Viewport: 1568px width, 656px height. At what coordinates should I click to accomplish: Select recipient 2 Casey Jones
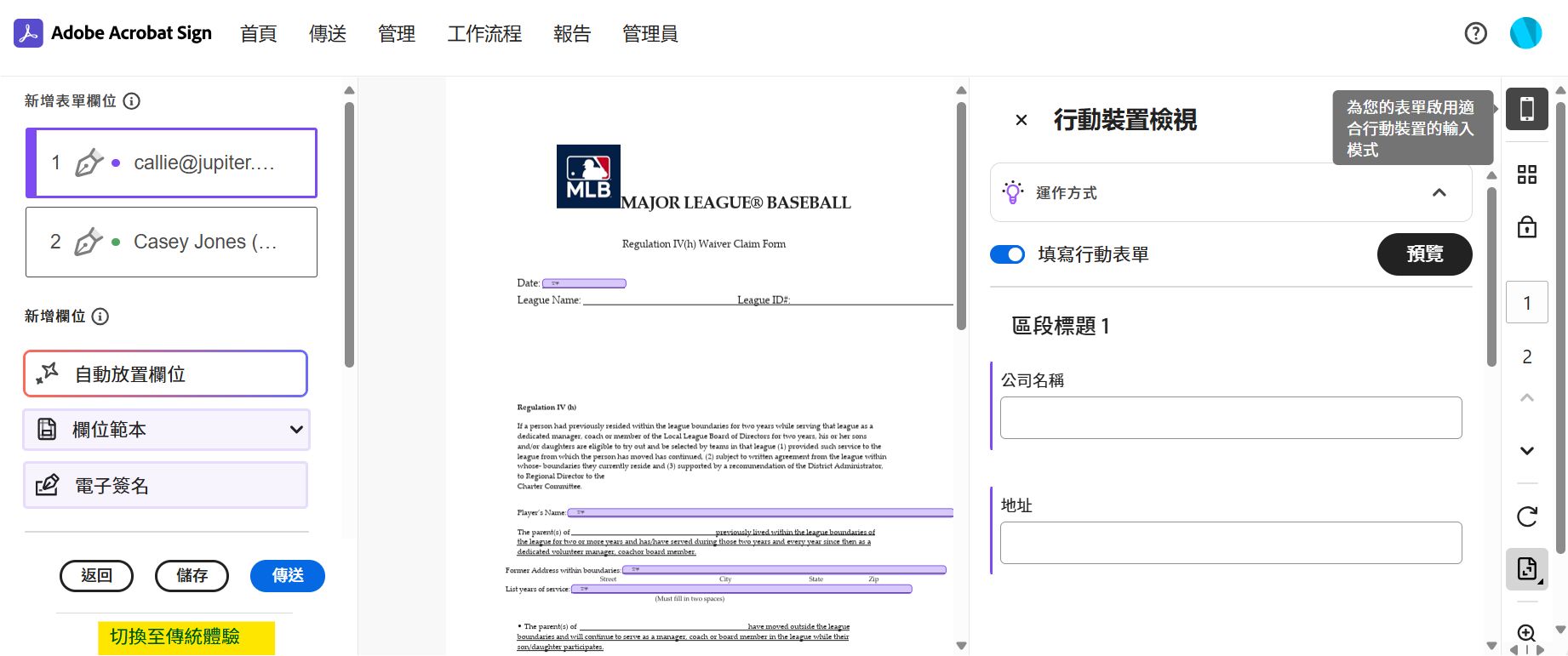tap(172, 242)
